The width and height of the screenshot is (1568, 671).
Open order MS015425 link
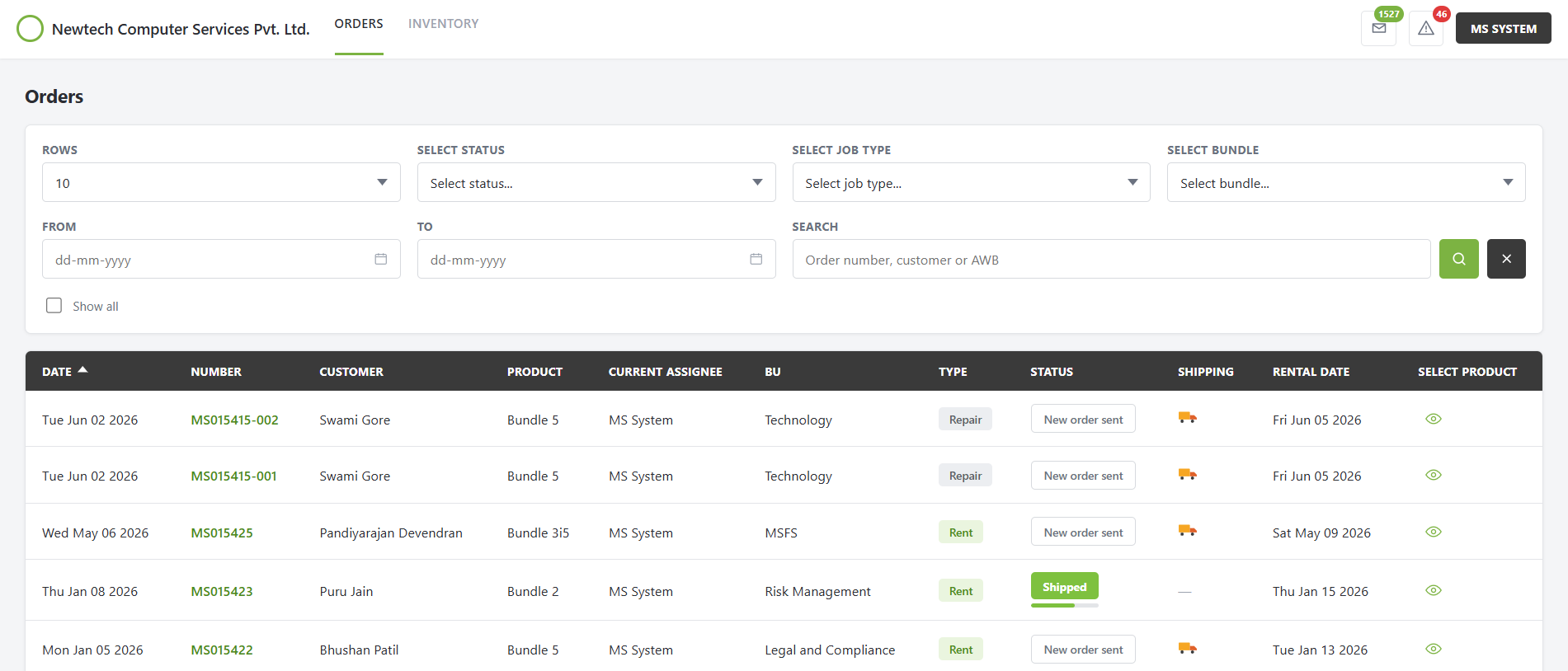[x=222, y=533]
